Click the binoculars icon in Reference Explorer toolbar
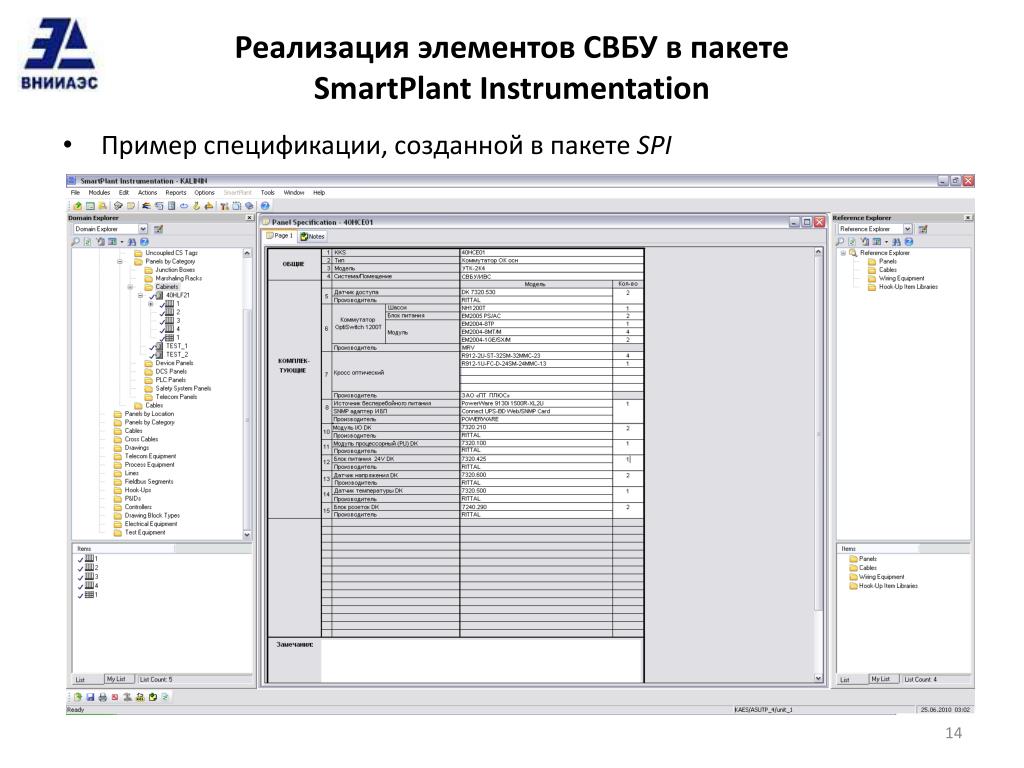Image resolution: width=1024 pixels, height=768 pixels. (897, 242)
